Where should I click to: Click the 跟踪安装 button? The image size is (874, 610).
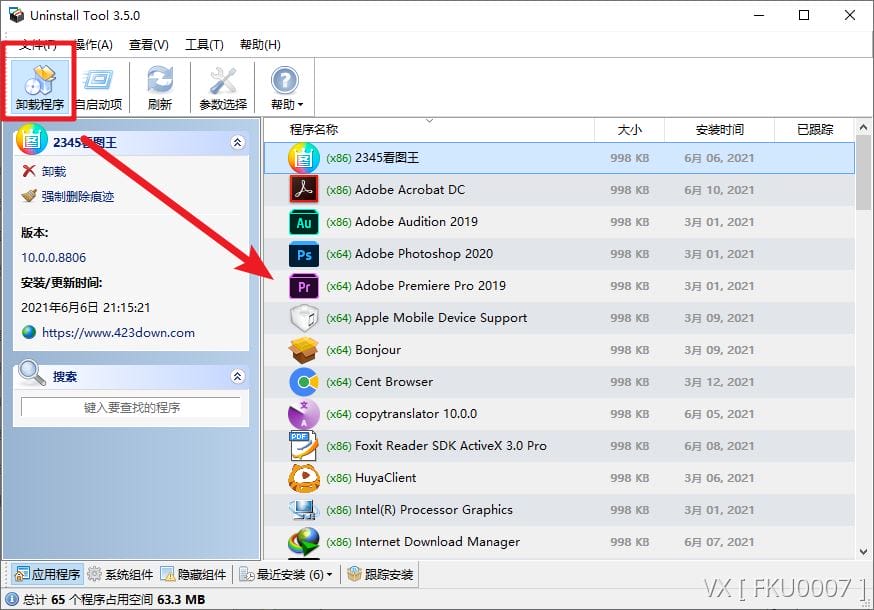tap(380, 574)
